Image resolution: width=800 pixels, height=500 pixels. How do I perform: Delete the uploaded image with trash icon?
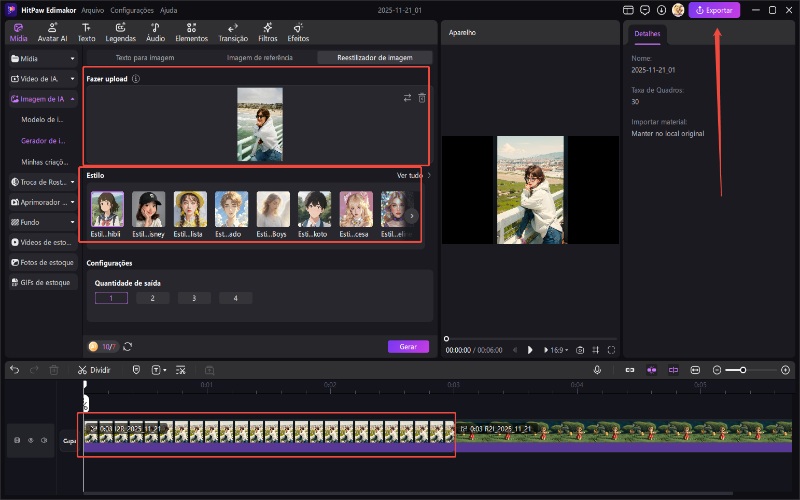[x=421, y=98]
